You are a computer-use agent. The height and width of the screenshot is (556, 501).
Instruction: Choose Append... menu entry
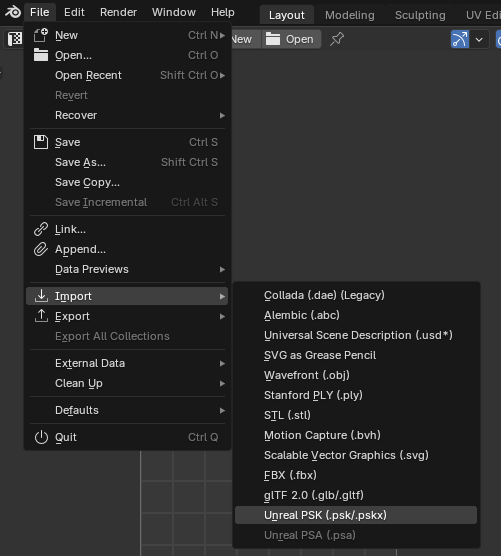point(127,249)
